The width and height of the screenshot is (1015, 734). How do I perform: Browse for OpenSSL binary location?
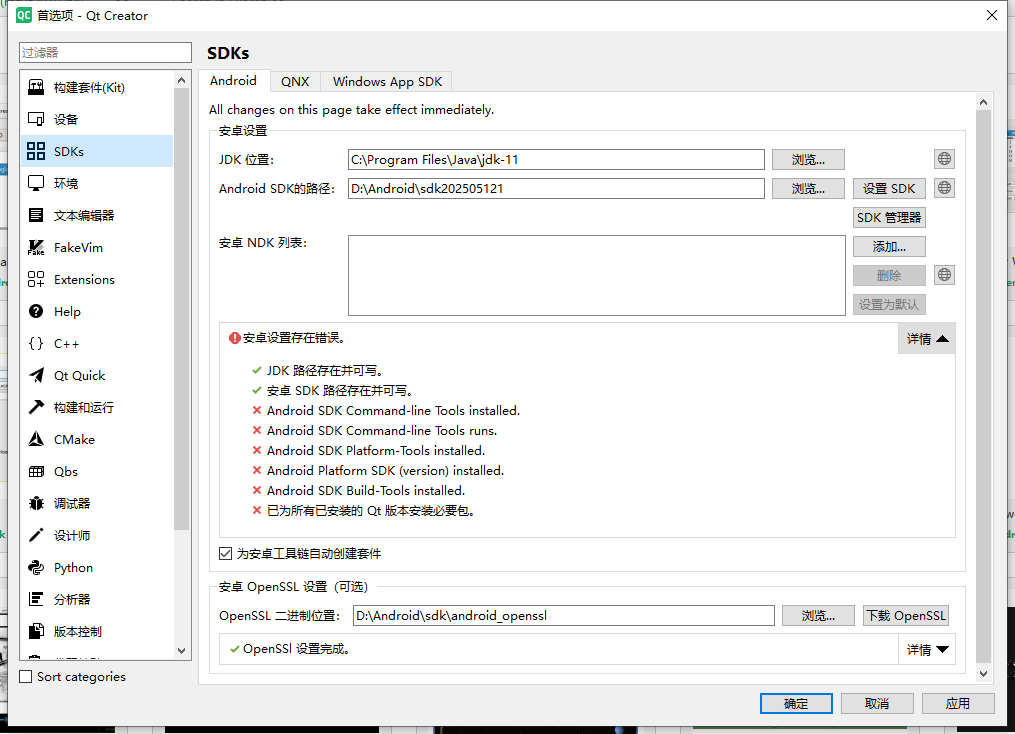pos(818,616)
